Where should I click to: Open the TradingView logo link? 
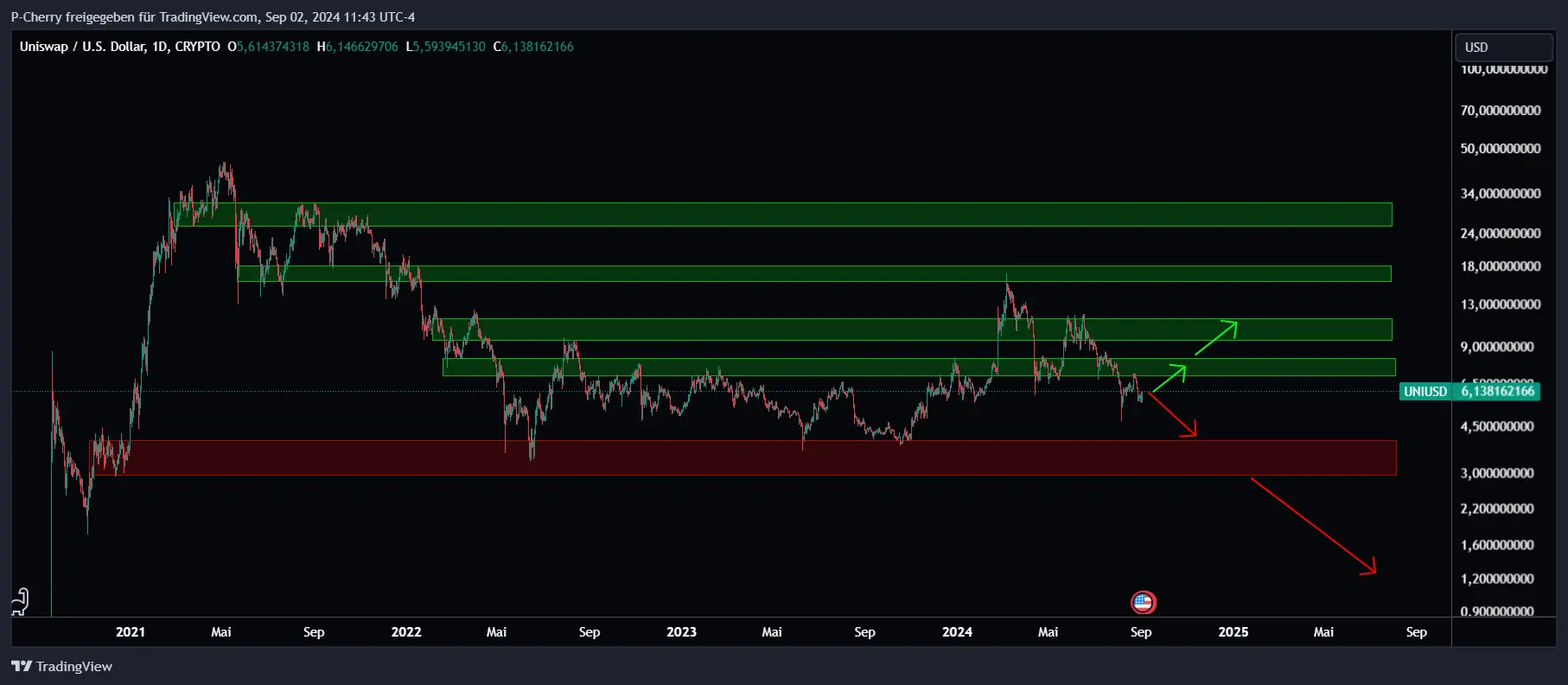point(61,666)
